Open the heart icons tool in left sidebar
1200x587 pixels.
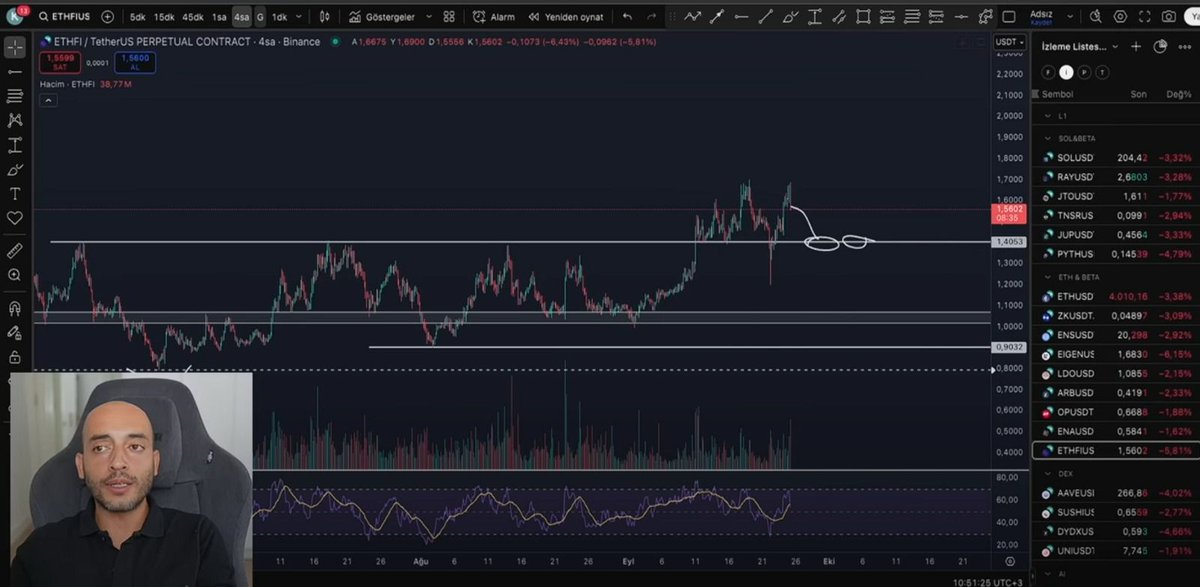tap(15, 217)
